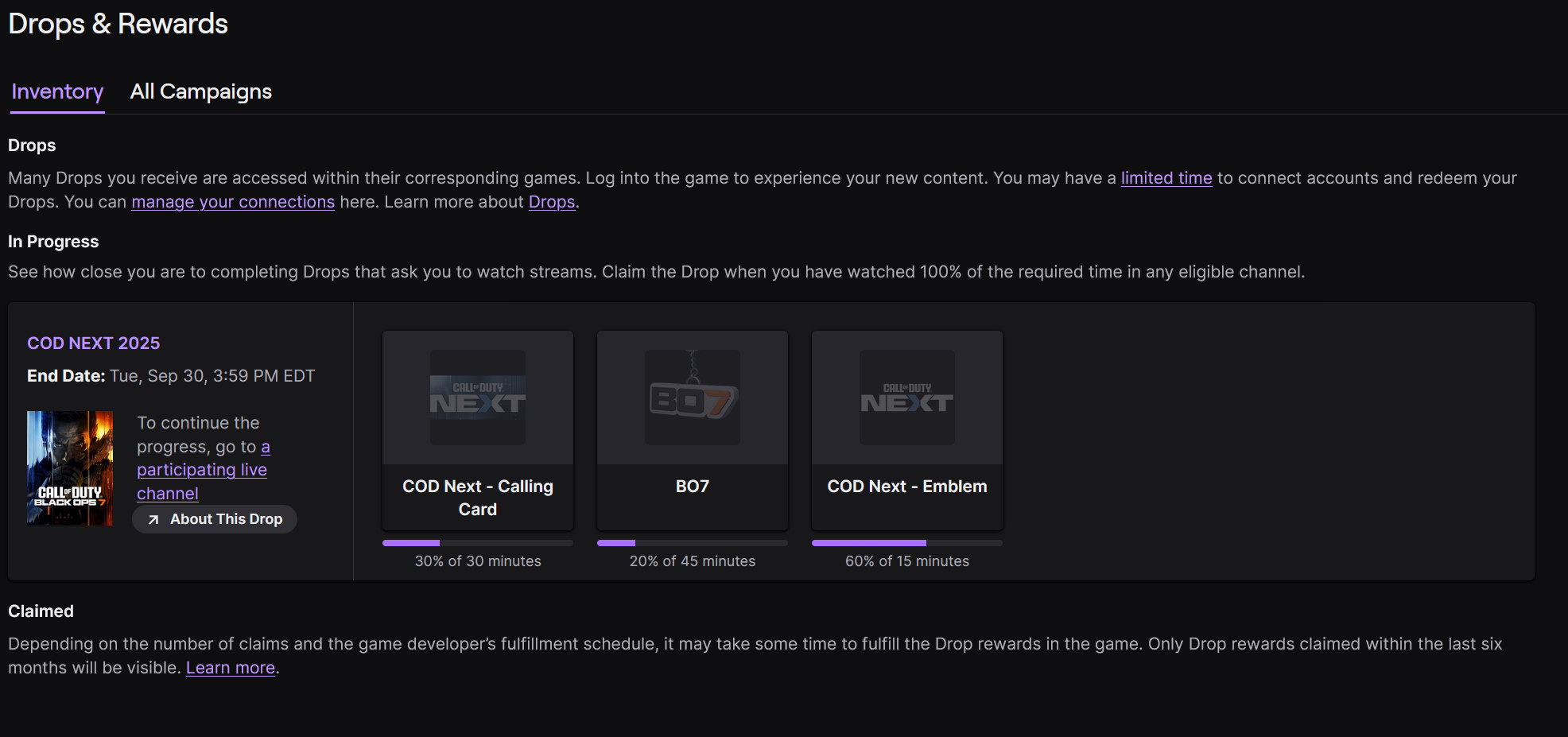This screenshot has height=737, width=1568.
Task: Select the COD Next Emblem reward image
Action: (x=906, y=398)
